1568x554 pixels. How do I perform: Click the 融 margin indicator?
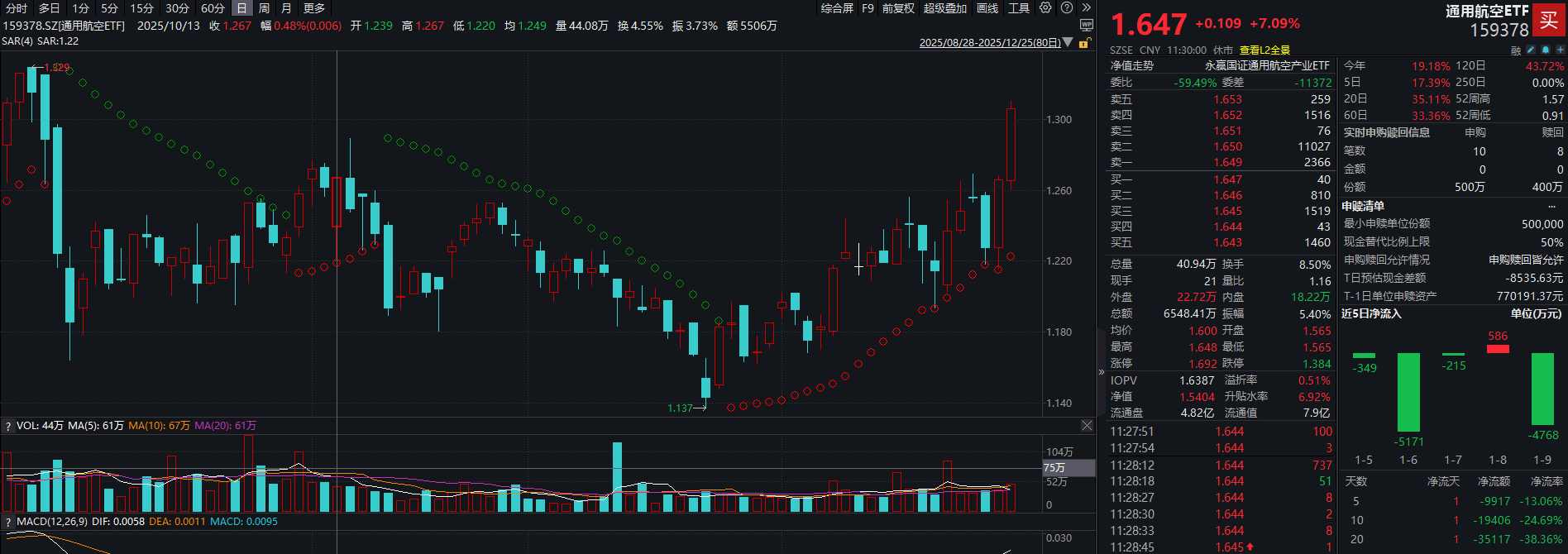[x=1516, y=50]
